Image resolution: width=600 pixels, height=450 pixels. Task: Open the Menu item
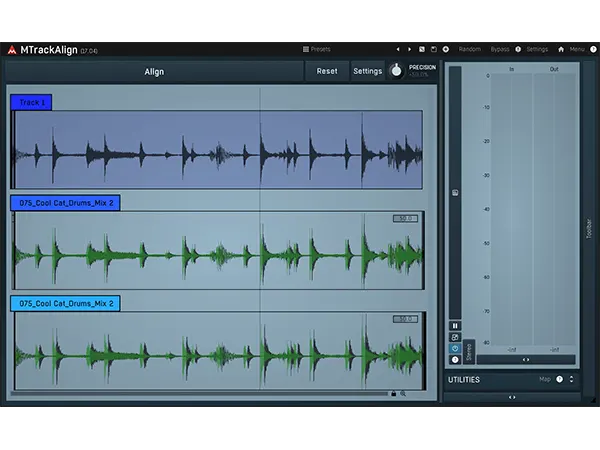(577, 49)
